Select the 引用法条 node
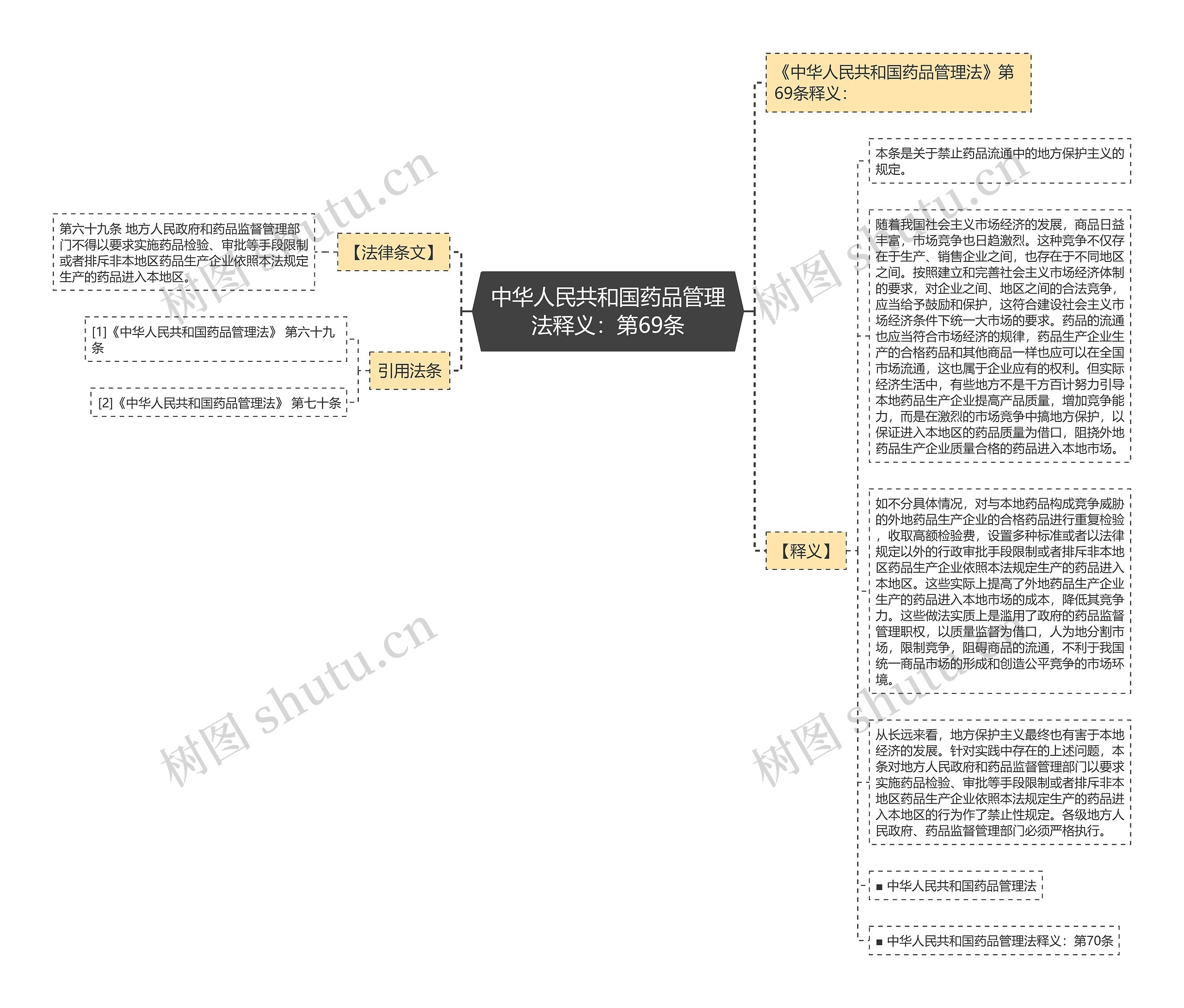1184x1008 pixels. (x=409, y=371)
